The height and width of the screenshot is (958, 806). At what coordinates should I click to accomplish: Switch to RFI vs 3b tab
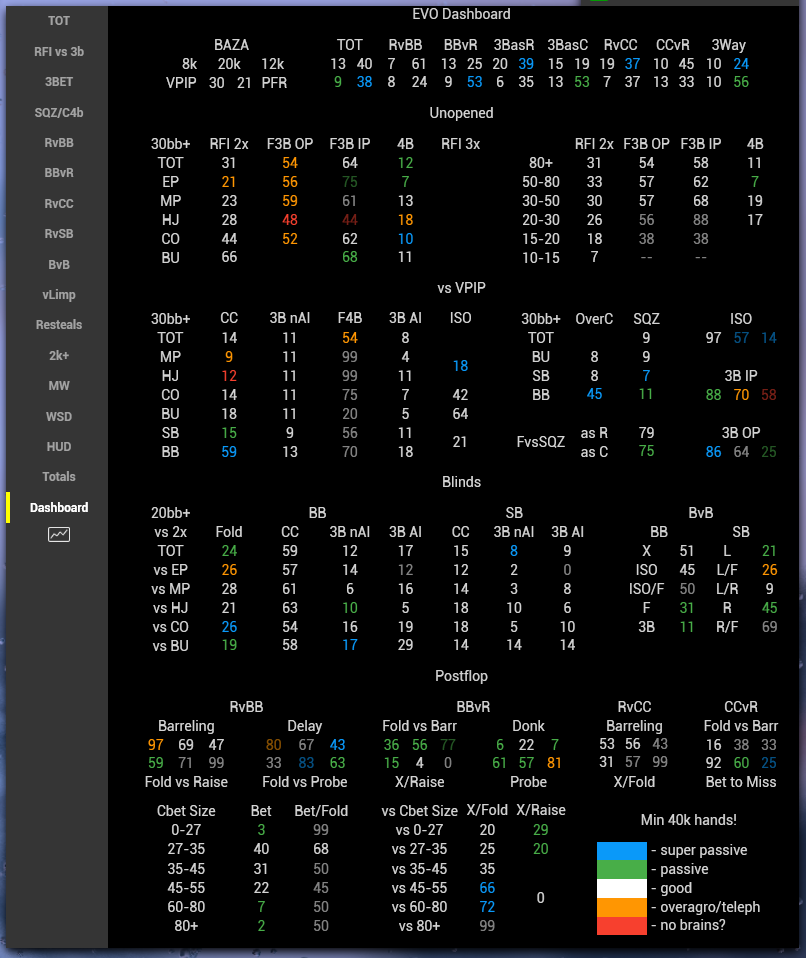pyautogui.click(x=59, y=51)
